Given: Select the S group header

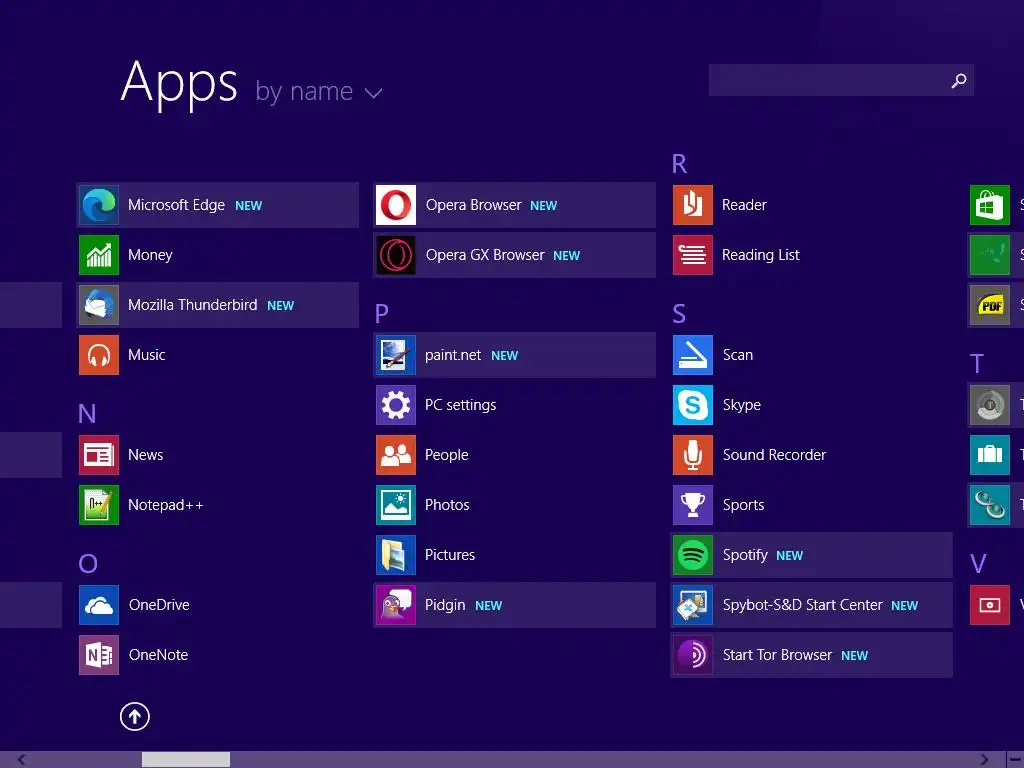Looking at the screenshot, I should tap(679, 313).
